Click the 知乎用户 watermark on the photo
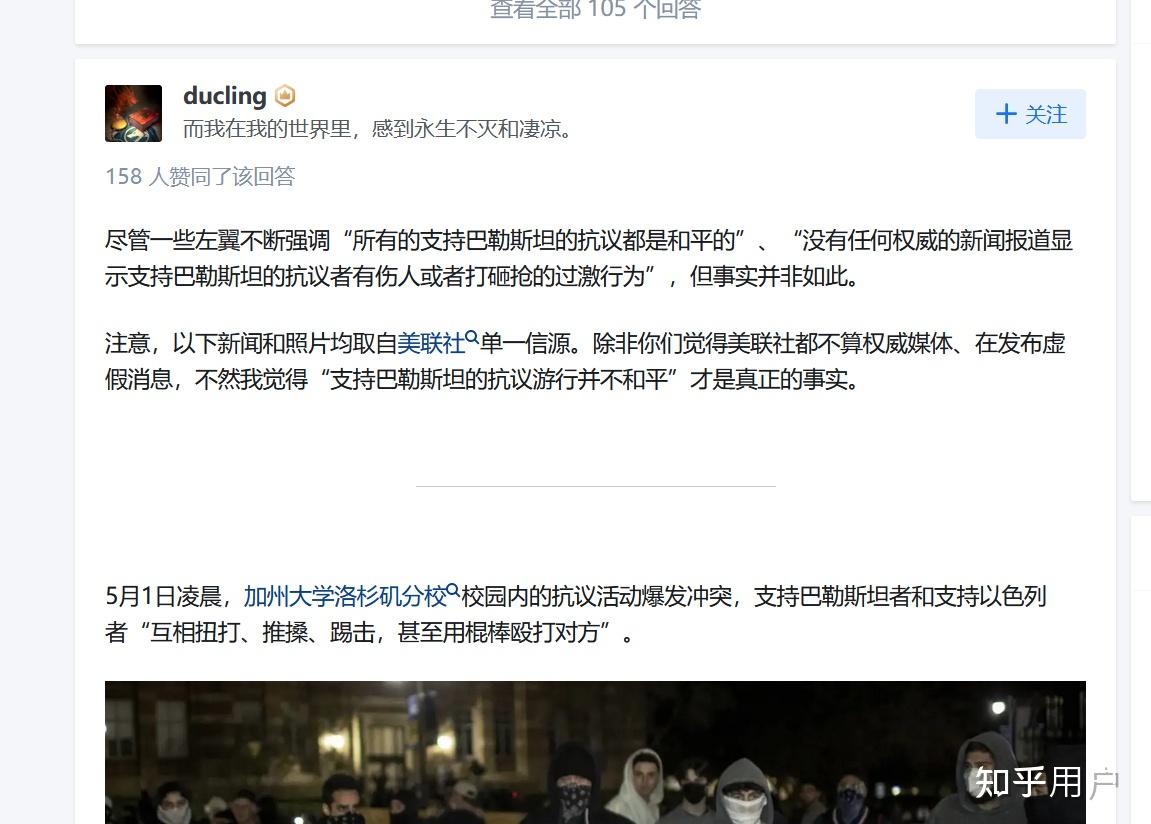The image size is (1151, 824). tap(1047, 782)
